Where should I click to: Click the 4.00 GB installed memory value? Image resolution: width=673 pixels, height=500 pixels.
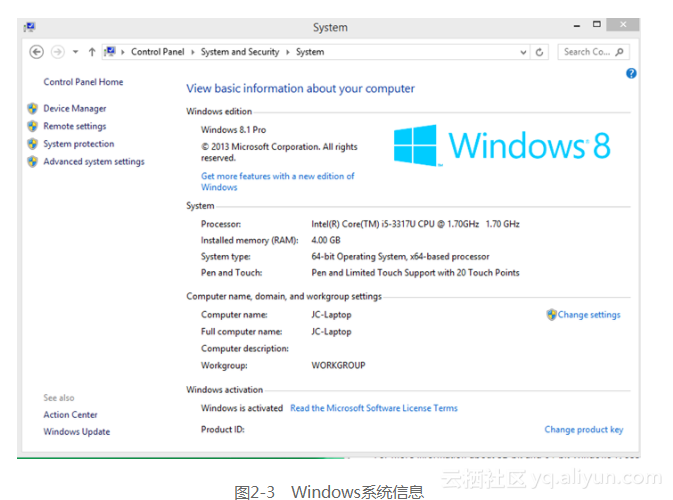(326, 240)
